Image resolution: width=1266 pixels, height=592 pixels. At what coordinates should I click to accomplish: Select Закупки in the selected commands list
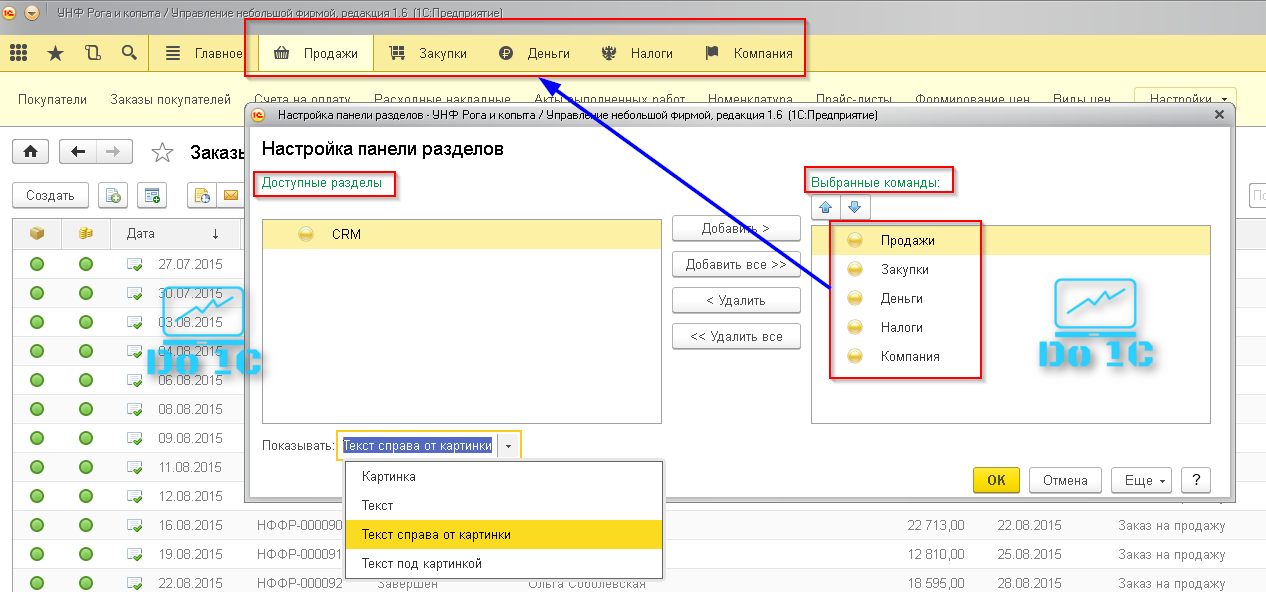pos(905,269)
